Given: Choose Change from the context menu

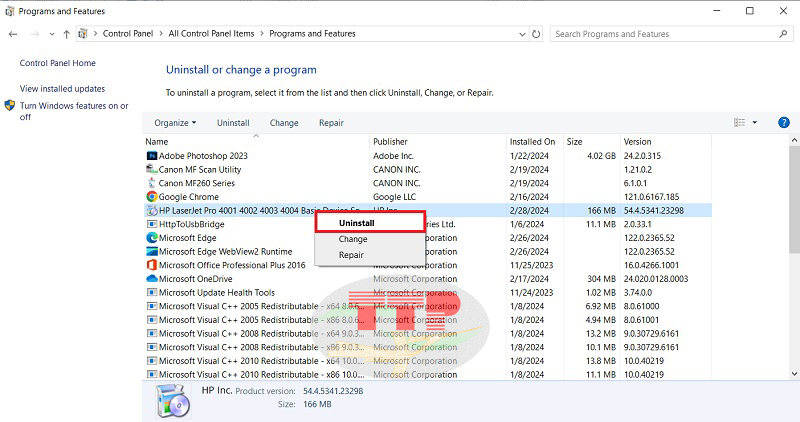Looking at the screenshot, I should [x=369, y=239].
